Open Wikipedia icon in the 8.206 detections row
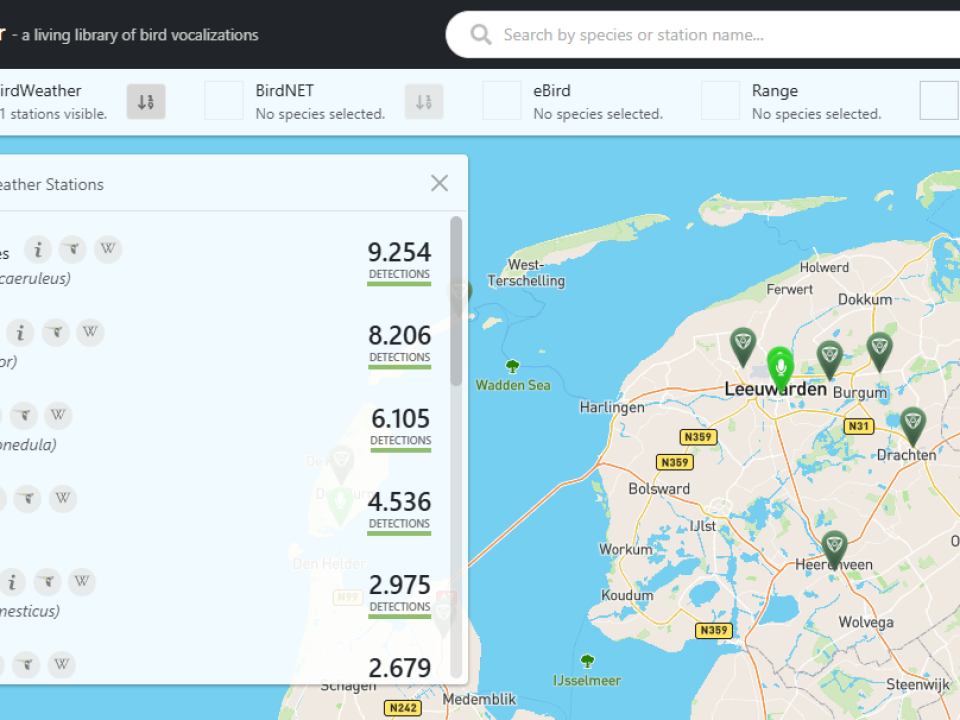The width and height of the screenshot is (960, 720). [90, 332]
